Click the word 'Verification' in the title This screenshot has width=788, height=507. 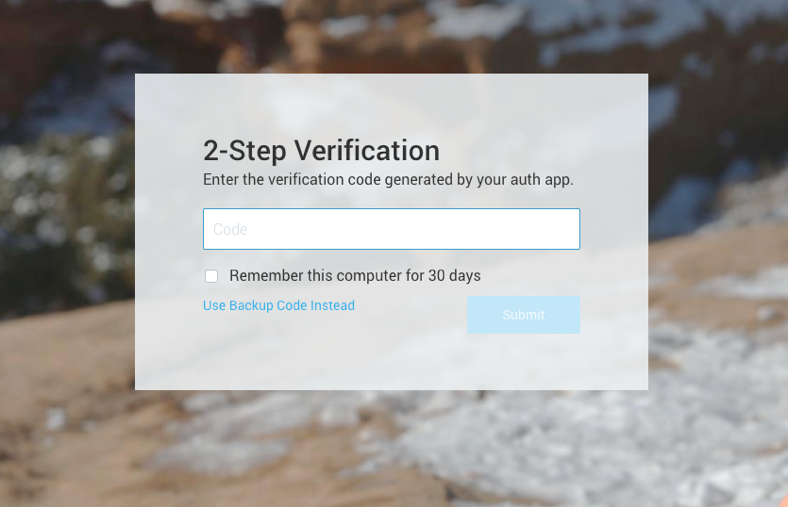pos(367,150)
